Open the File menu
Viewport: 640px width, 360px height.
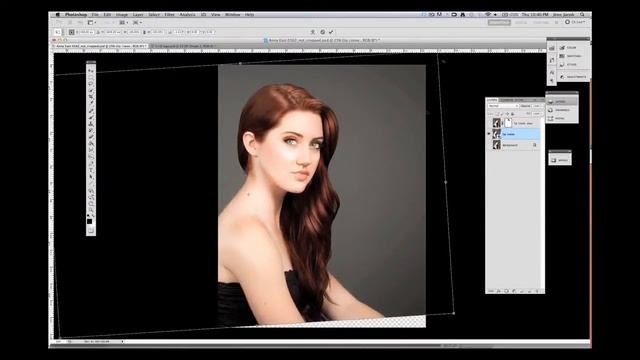[x=95, y=15]
